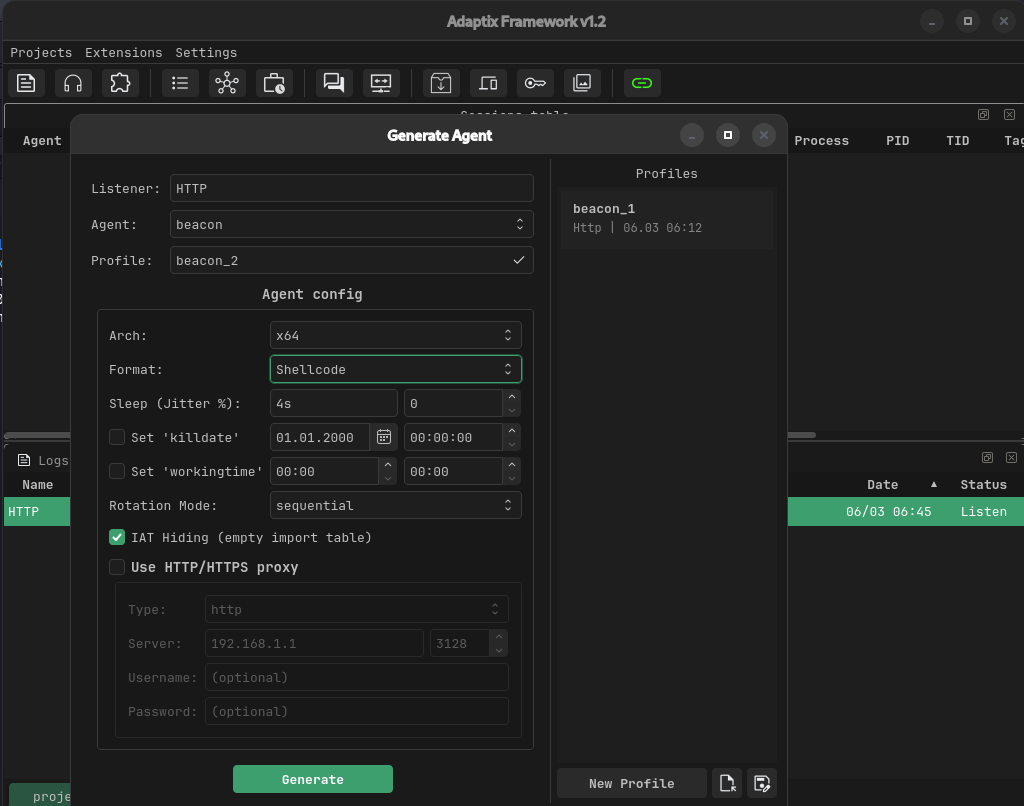Click the key Credentials icon

pyautogui.click(x=535, y=83)
